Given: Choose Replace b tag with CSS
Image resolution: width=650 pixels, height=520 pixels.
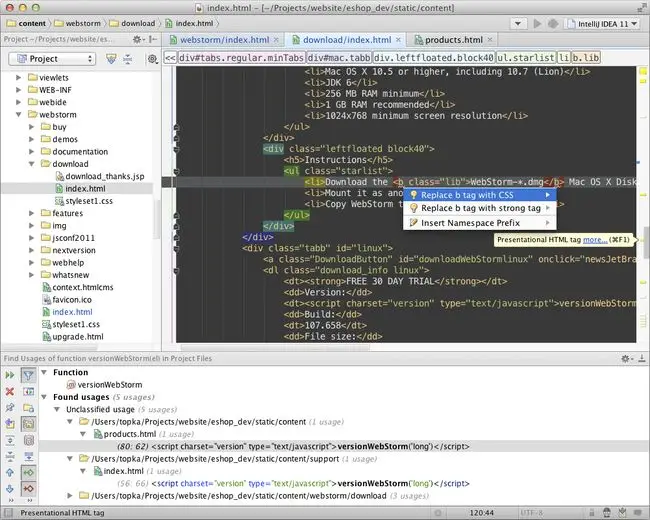Looking at the screenshot, I should click(480, 195).
